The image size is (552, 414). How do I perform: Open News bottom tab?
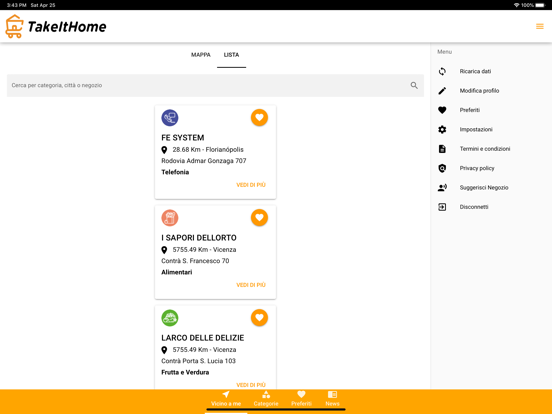[332, 399]
